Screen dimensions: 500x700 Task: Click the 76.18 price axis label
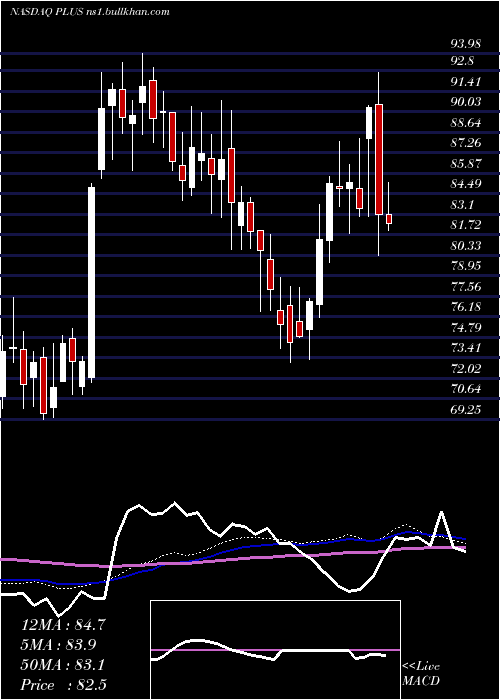click(466, 307)
